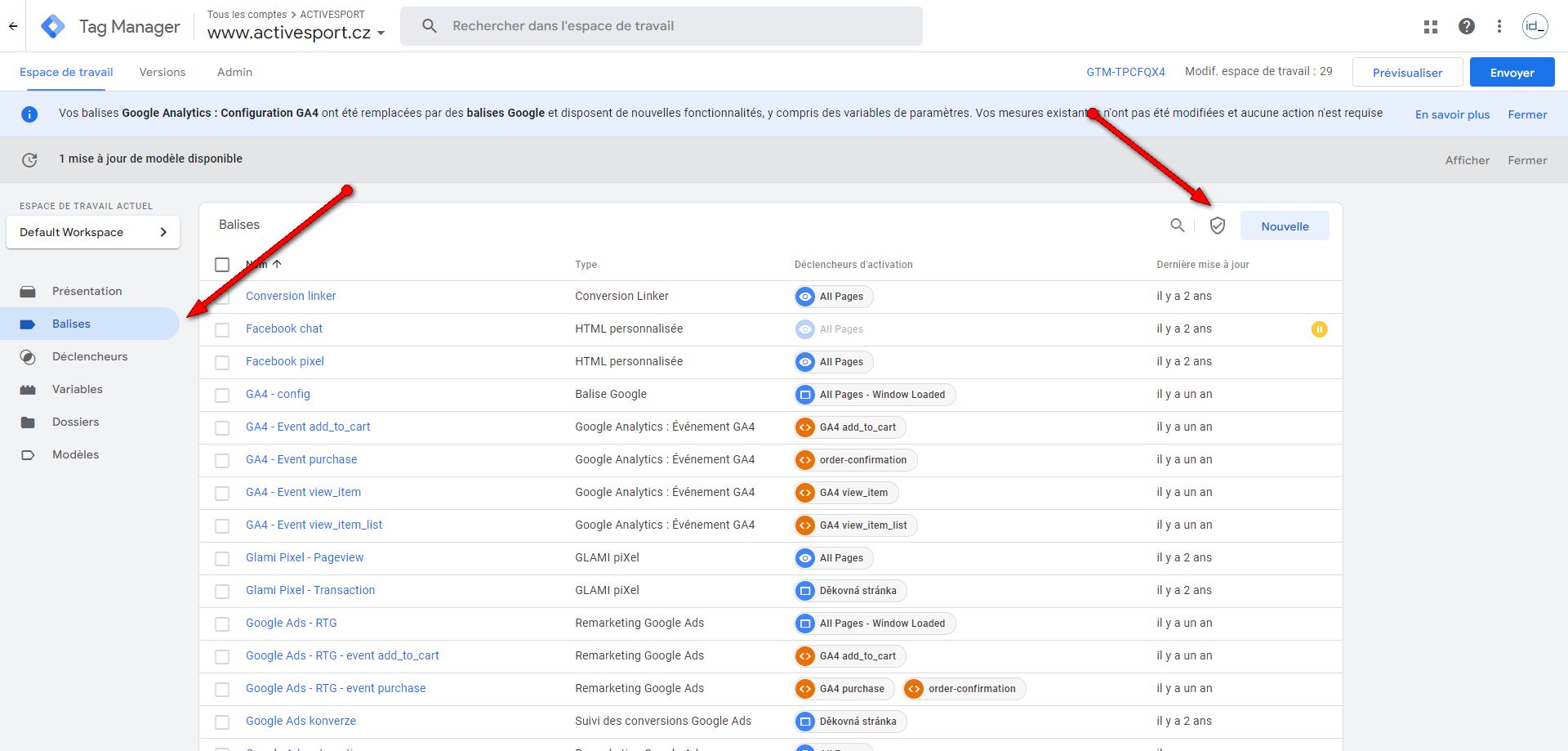Open the GTM-TPCFQX4 container ID
The height and width of the screenshot is (751, 1568).
(1125, 72)
